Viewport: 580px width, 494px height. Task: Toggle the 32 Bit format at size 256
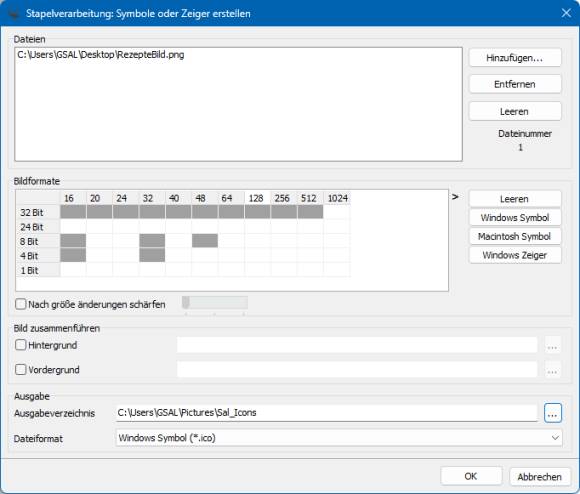point(284,212)
